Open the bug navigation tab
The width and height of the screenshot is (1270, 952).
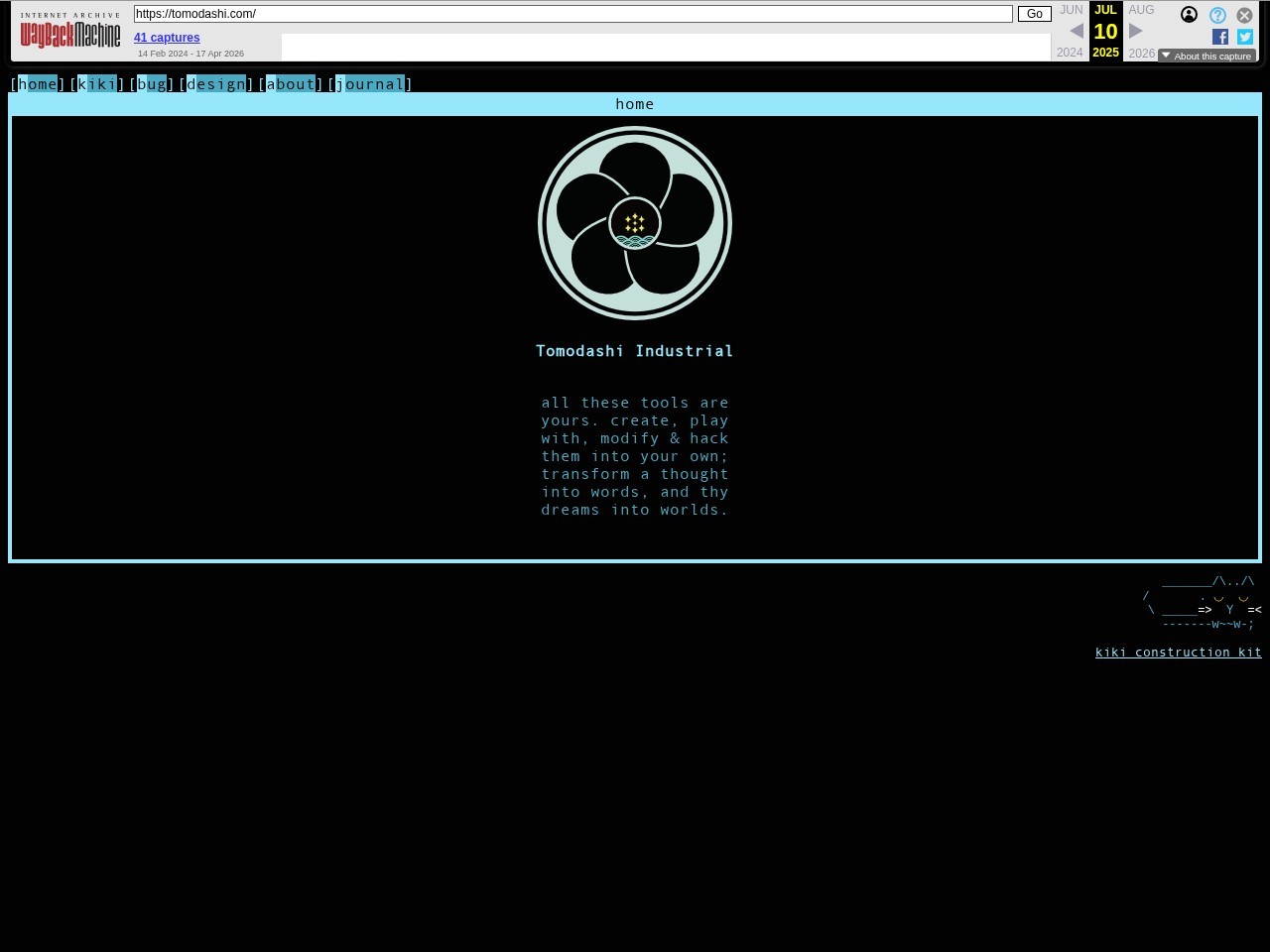[x=152, y=84]
